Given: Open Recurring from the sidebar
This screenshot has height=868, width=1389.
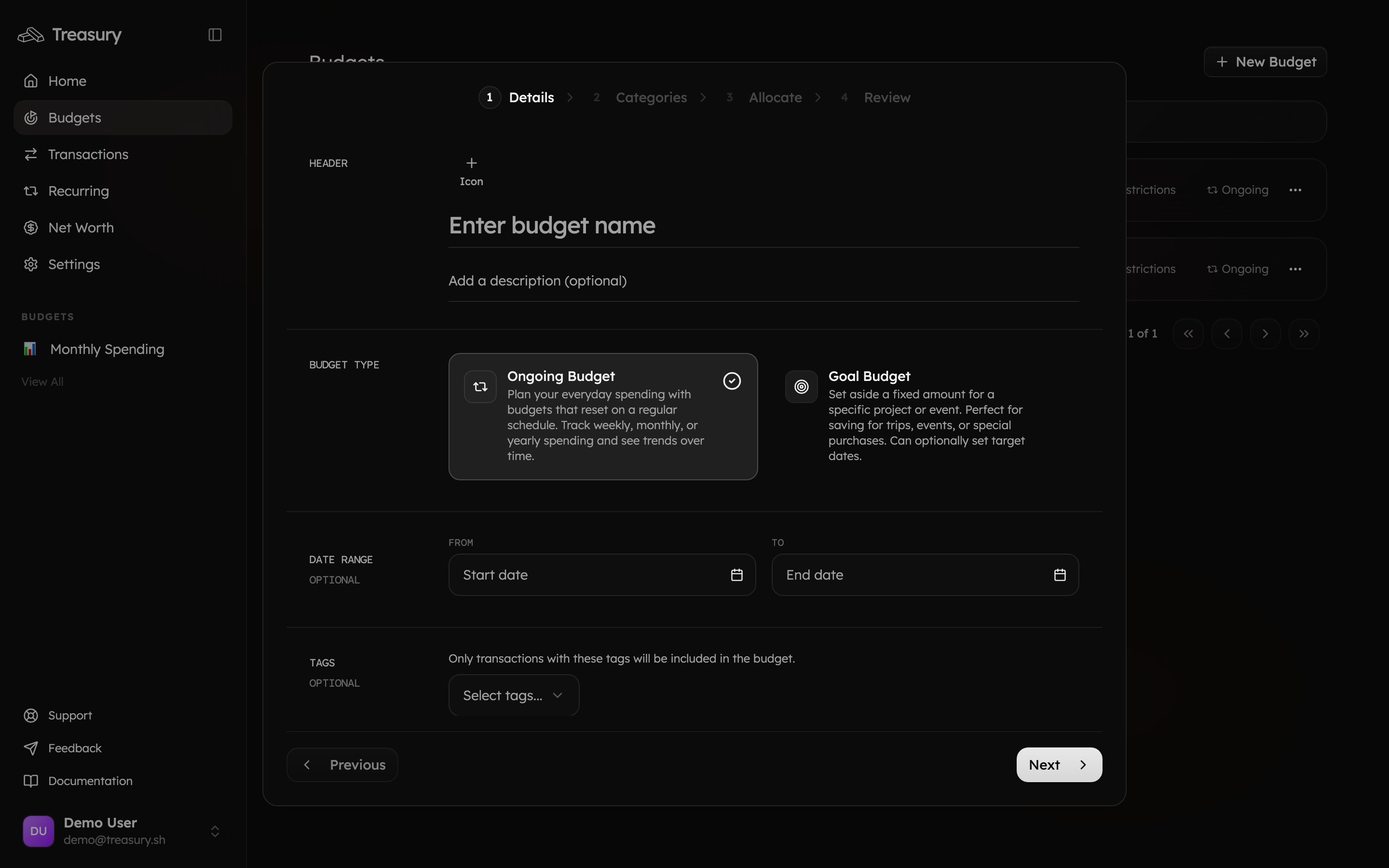Looking at the screenshot, I should coord(123,191).
